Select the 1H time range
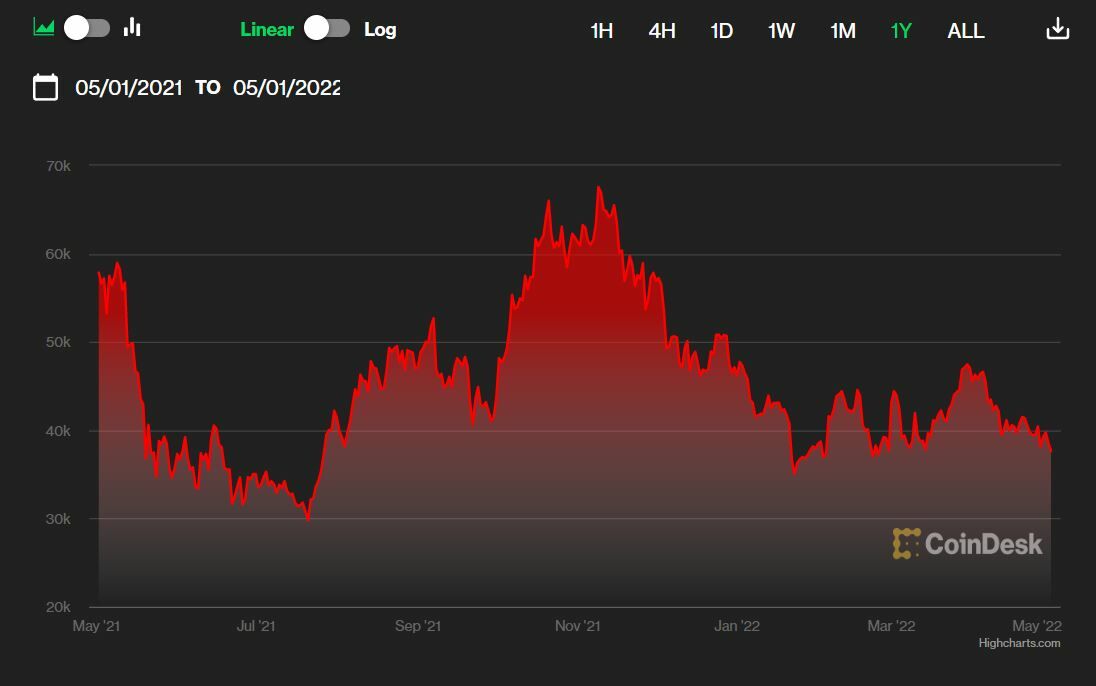The height and width of the screenshot is (686, 1096). pos(601,31)
